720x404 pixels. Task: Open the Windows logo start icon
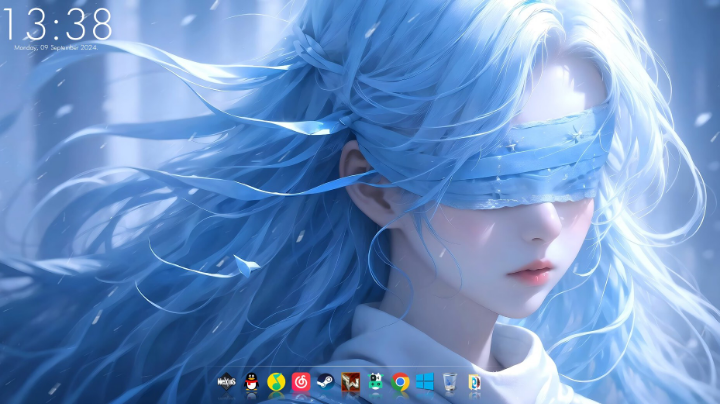[425, 382]
